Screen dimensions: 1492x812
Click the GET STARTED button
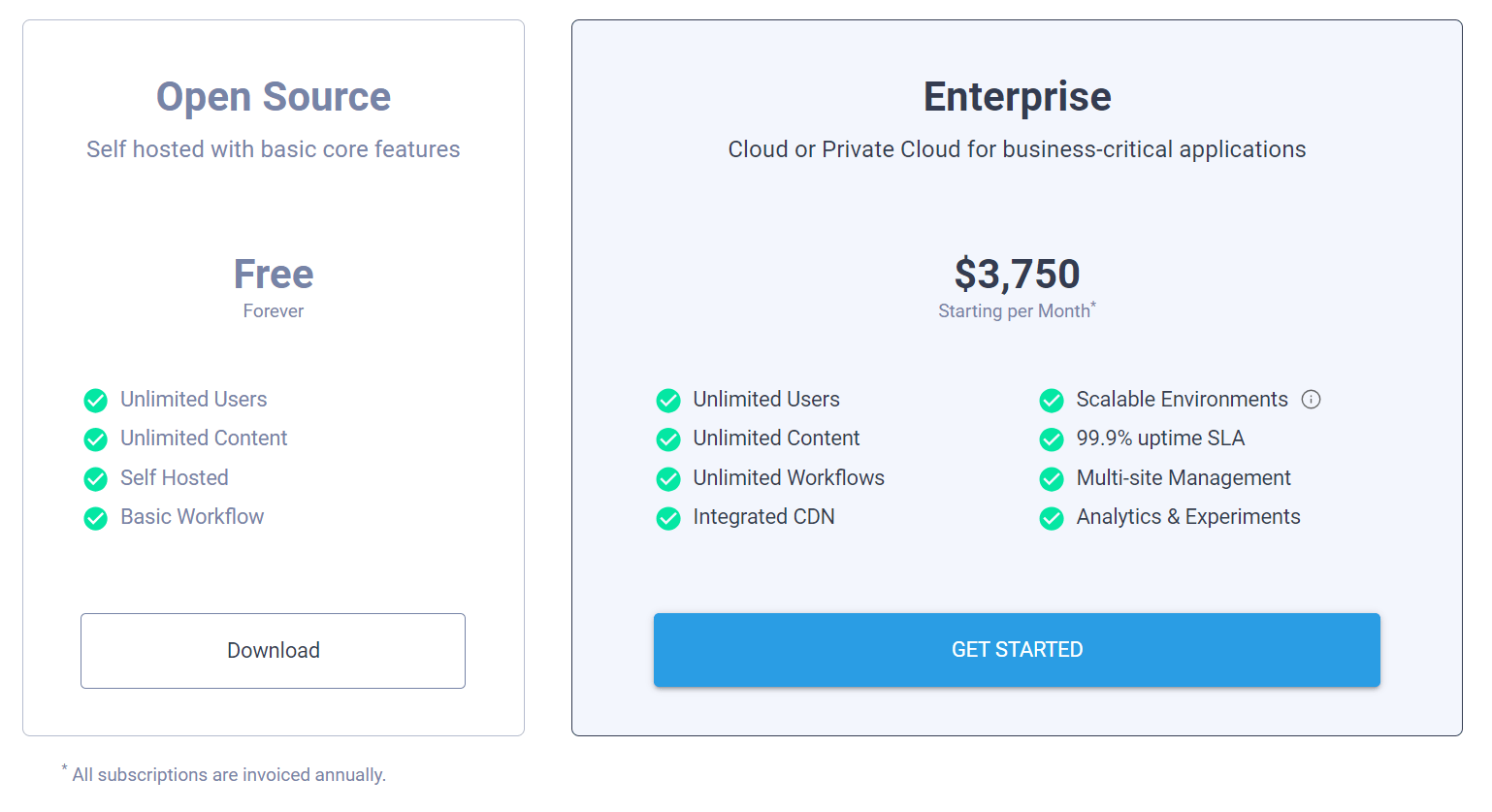(1016, 650)
